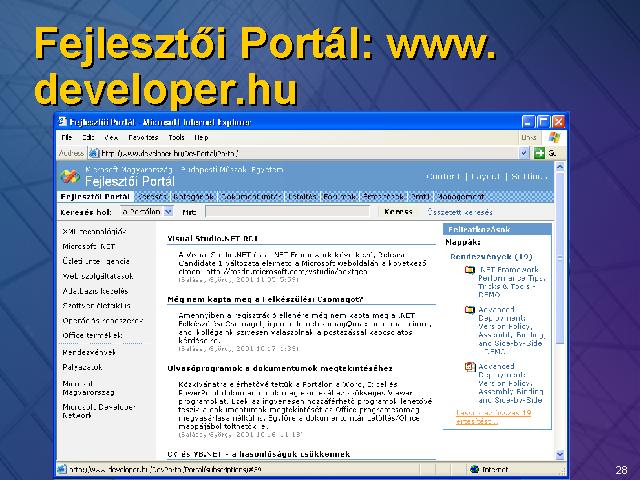Click the Contact link in header

coord(444,176)
